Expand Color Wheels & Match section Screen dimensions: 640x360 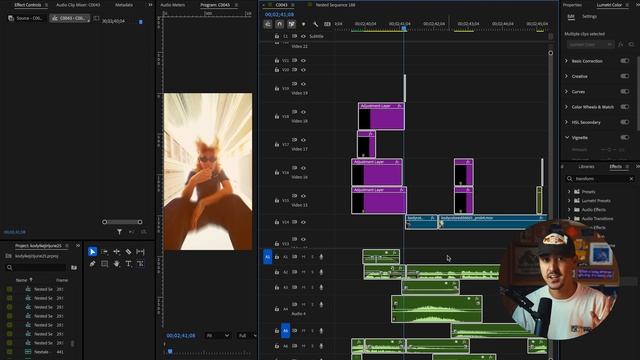567,107
